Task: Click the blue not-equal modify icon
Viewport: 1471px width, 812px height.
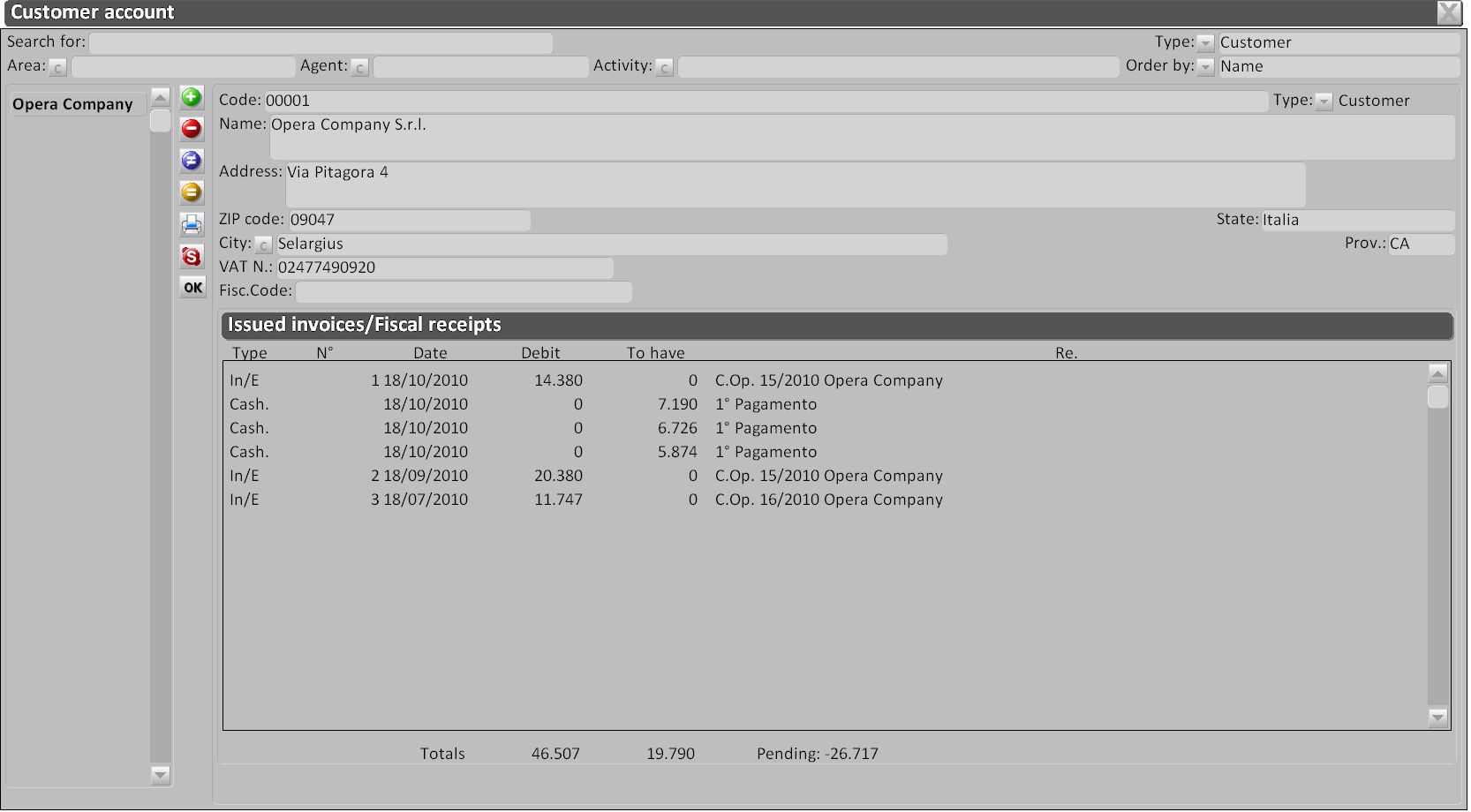Action: pyautogui.click(x=192, y=161)
